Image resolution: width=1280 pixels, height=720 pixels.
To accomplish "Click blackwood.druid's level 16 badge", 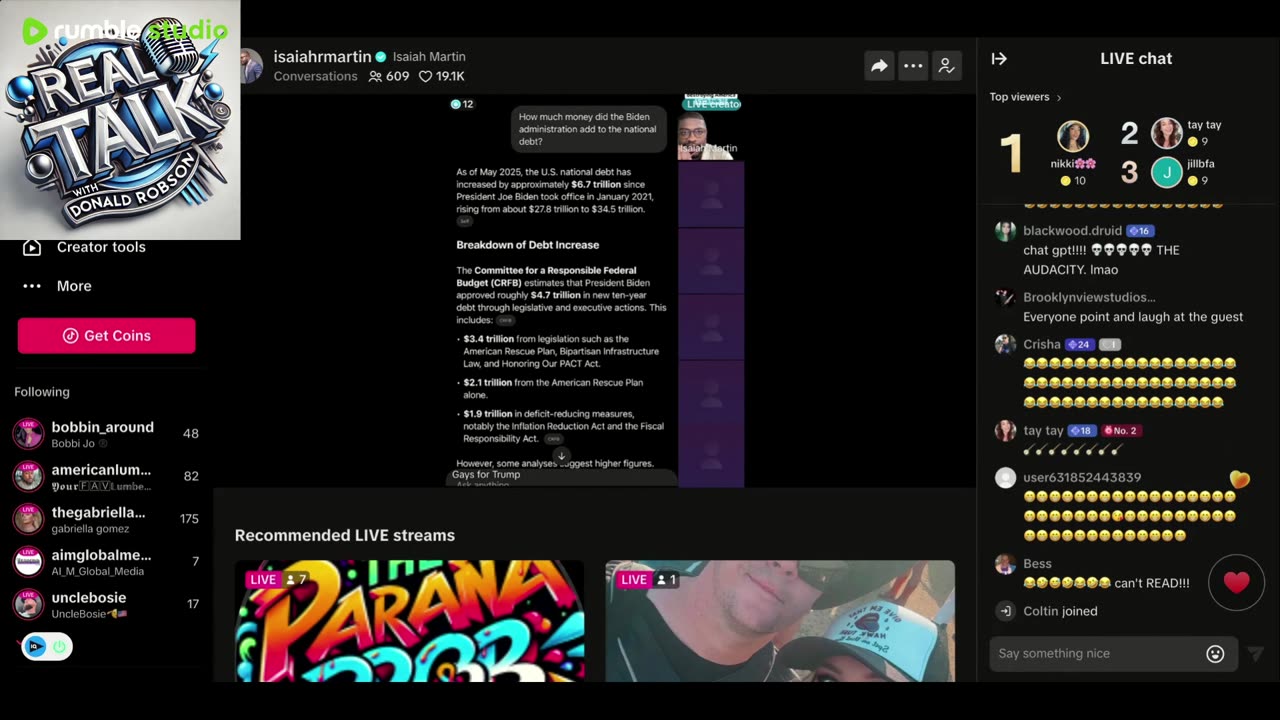I will point(1140,231).
